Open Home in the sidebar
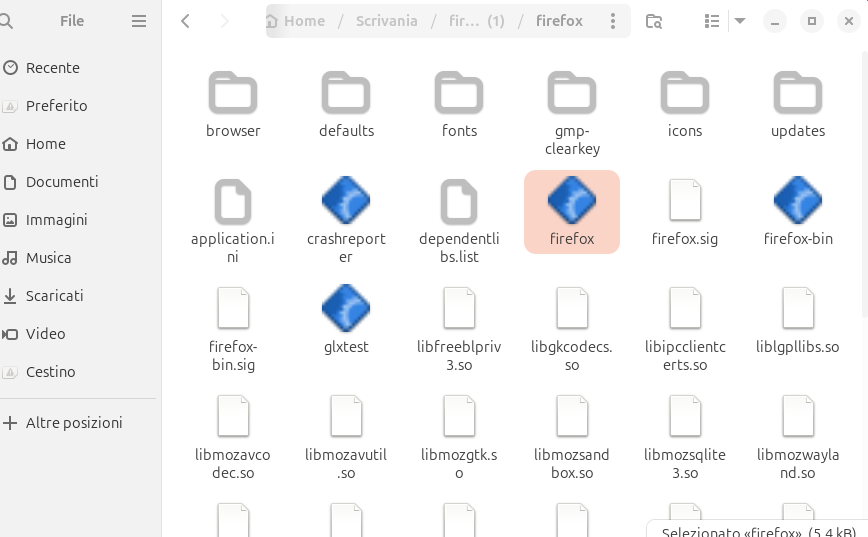 pos(78,144)
